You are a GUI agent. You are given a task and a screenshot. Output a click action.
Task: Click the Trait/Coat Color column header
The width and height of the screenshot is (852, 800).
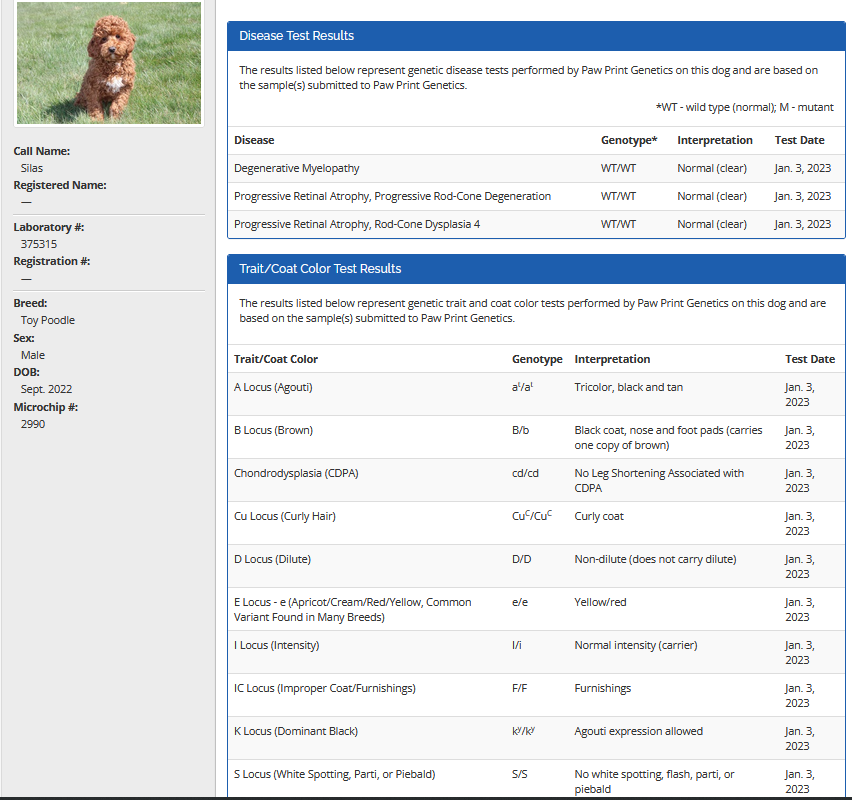(276, 359)
